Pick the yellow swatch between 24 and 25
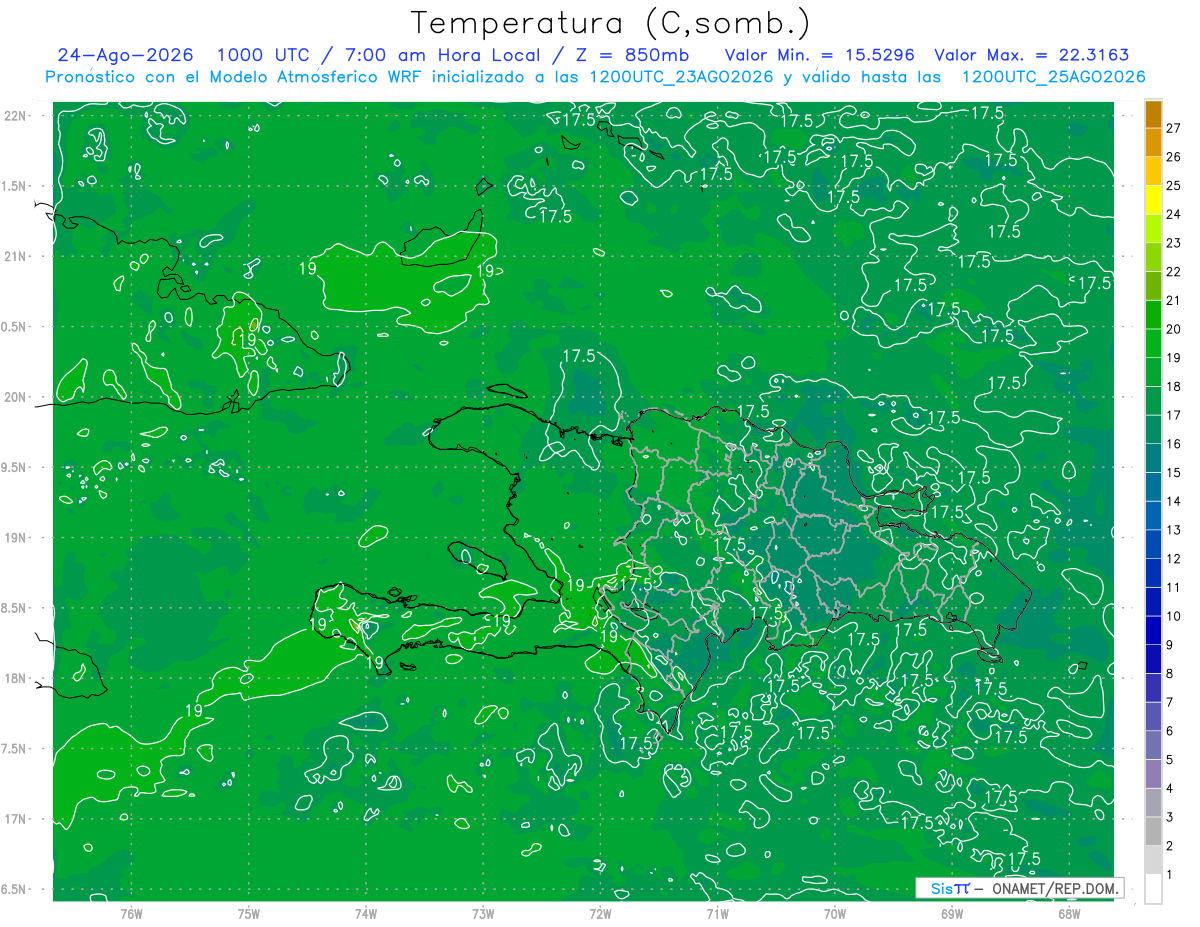The height and width of the screenshot is (927, 1200). click(1153, 200)
